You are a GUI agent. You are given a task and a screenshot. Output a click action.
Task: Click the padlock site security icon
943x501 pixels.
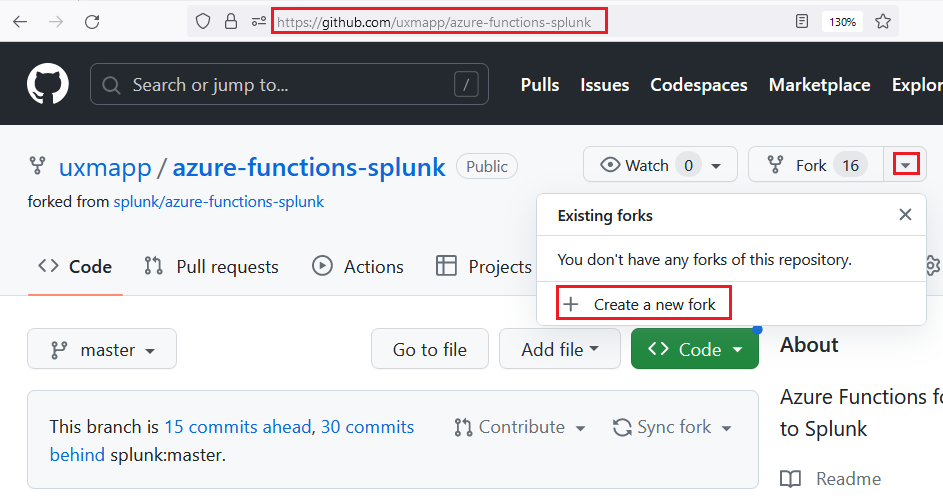coord(231,21)
